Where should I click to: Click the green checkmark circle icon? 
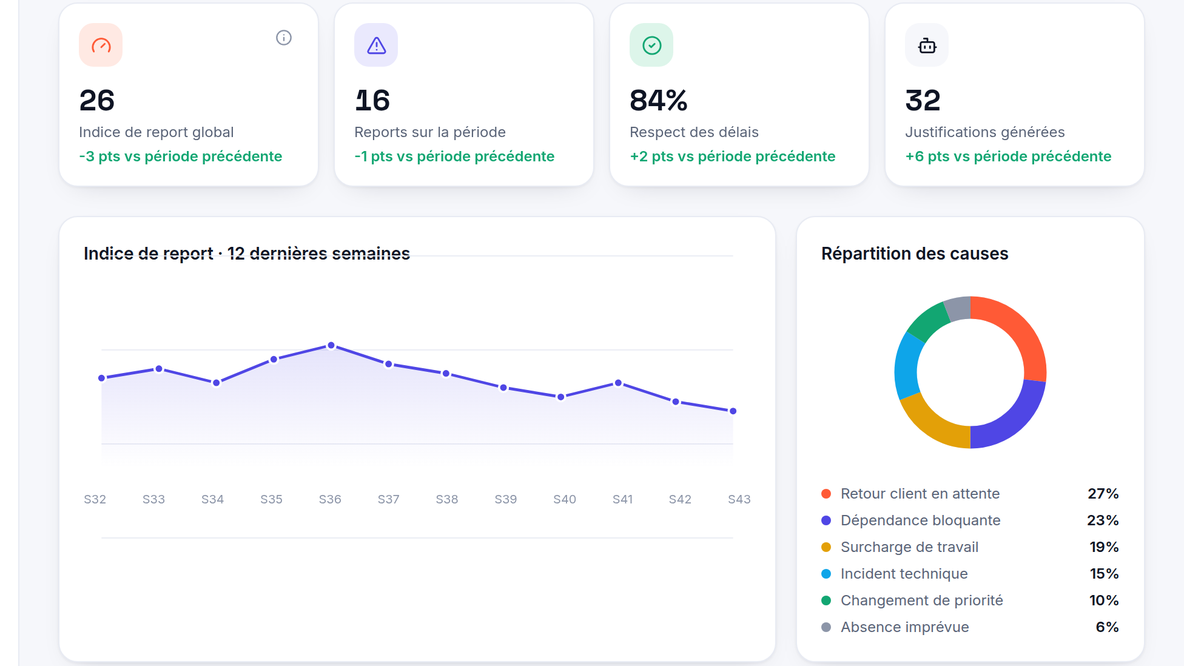652,45
